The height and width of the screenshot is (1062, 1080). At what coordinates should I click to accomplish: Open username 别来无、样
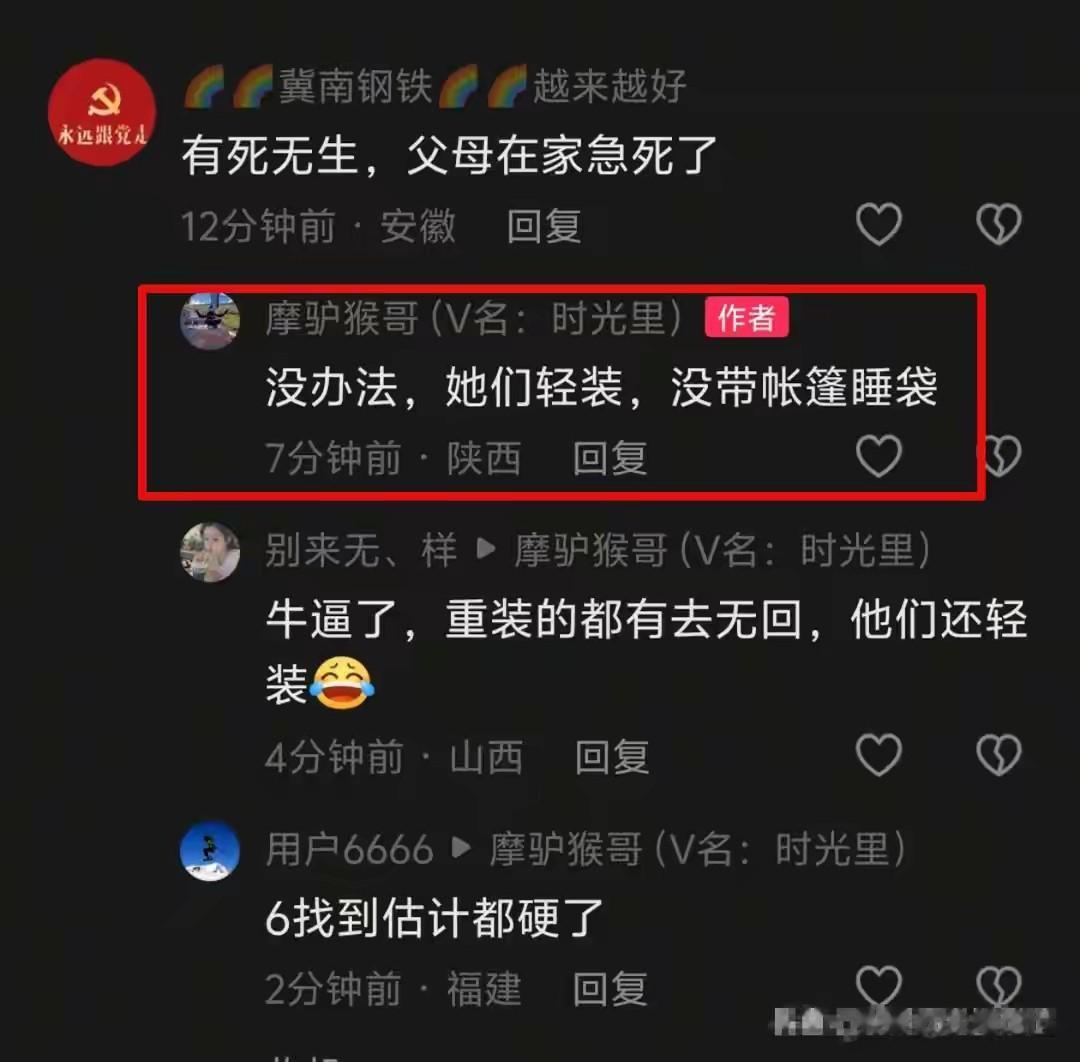pyautogui.click(x=361, y=550)
